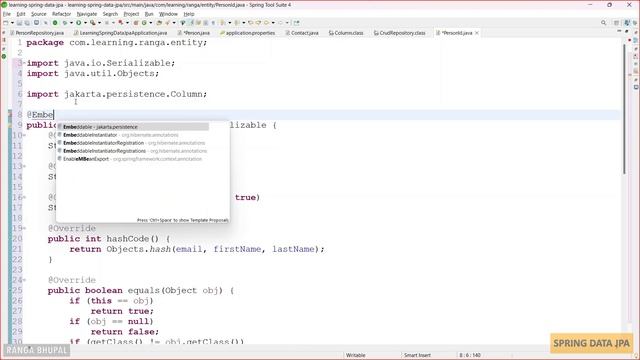Click the Debug bug toolbar icon

(x=65, y=23)
